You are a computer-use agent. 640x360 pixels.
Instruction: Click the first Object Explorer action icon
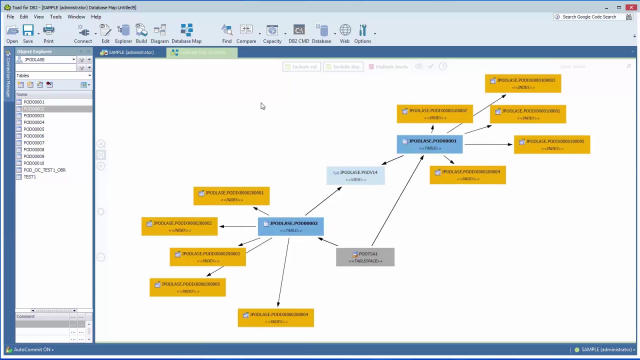(20, 85)
